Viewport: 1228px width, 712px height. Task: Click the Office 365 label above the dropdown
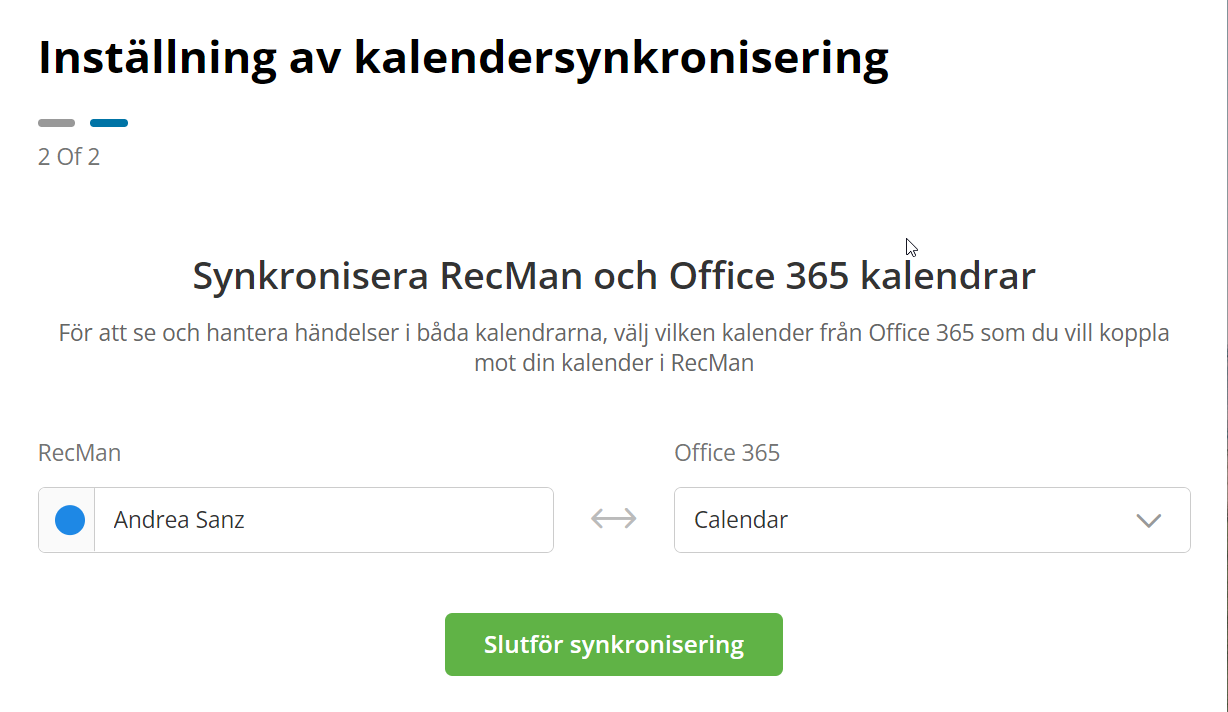point(727,453)
